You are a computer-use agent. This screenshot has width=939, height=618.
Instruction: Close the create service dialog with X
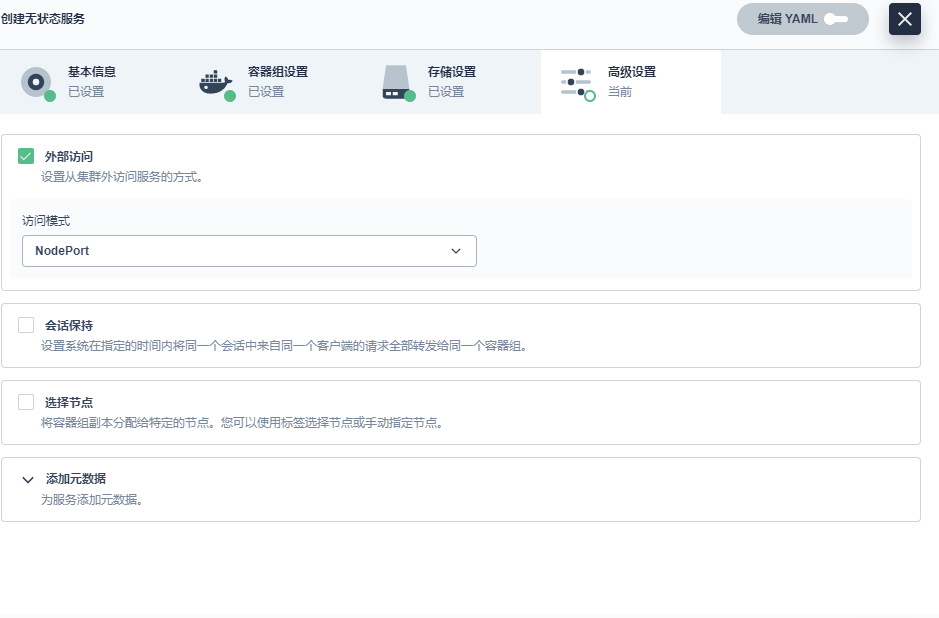[904, 19]
